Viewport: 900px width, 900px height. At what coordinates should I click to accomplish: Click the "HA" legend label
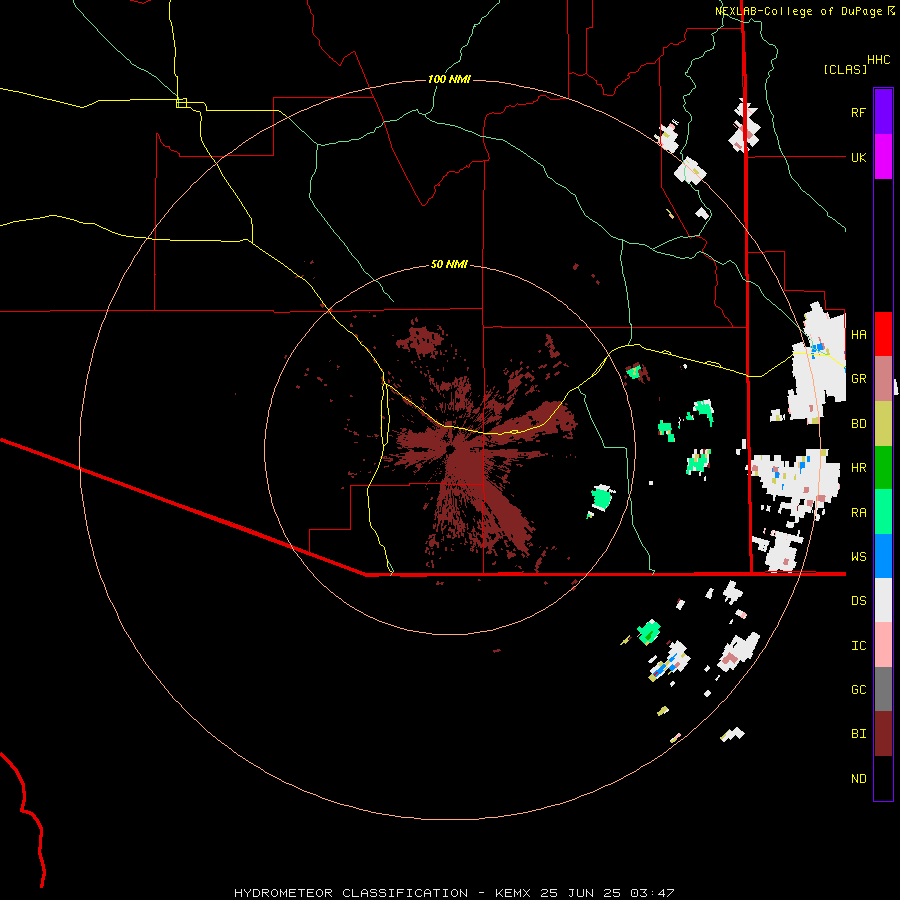point(858,335)
